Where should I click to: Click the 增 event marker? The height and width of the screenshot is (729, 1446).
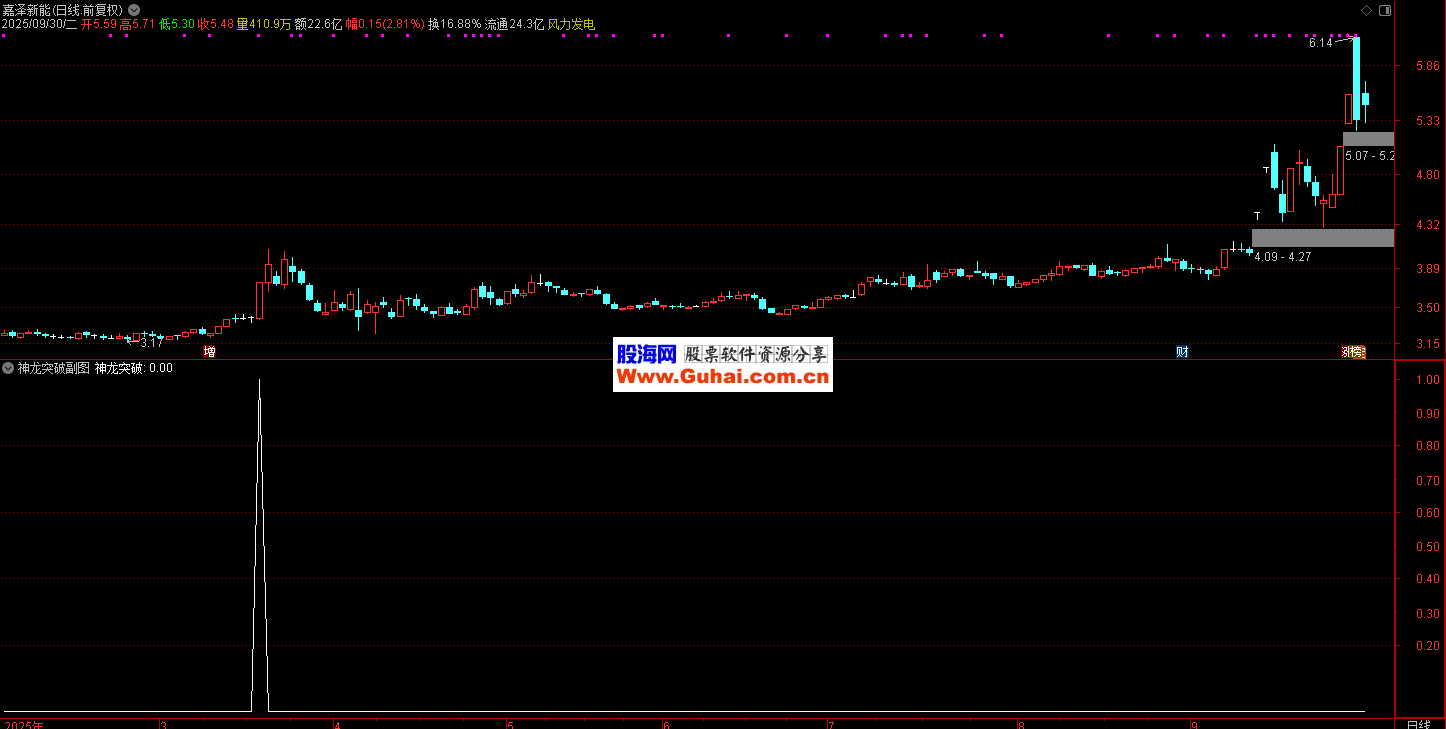(x=209, y=352)
